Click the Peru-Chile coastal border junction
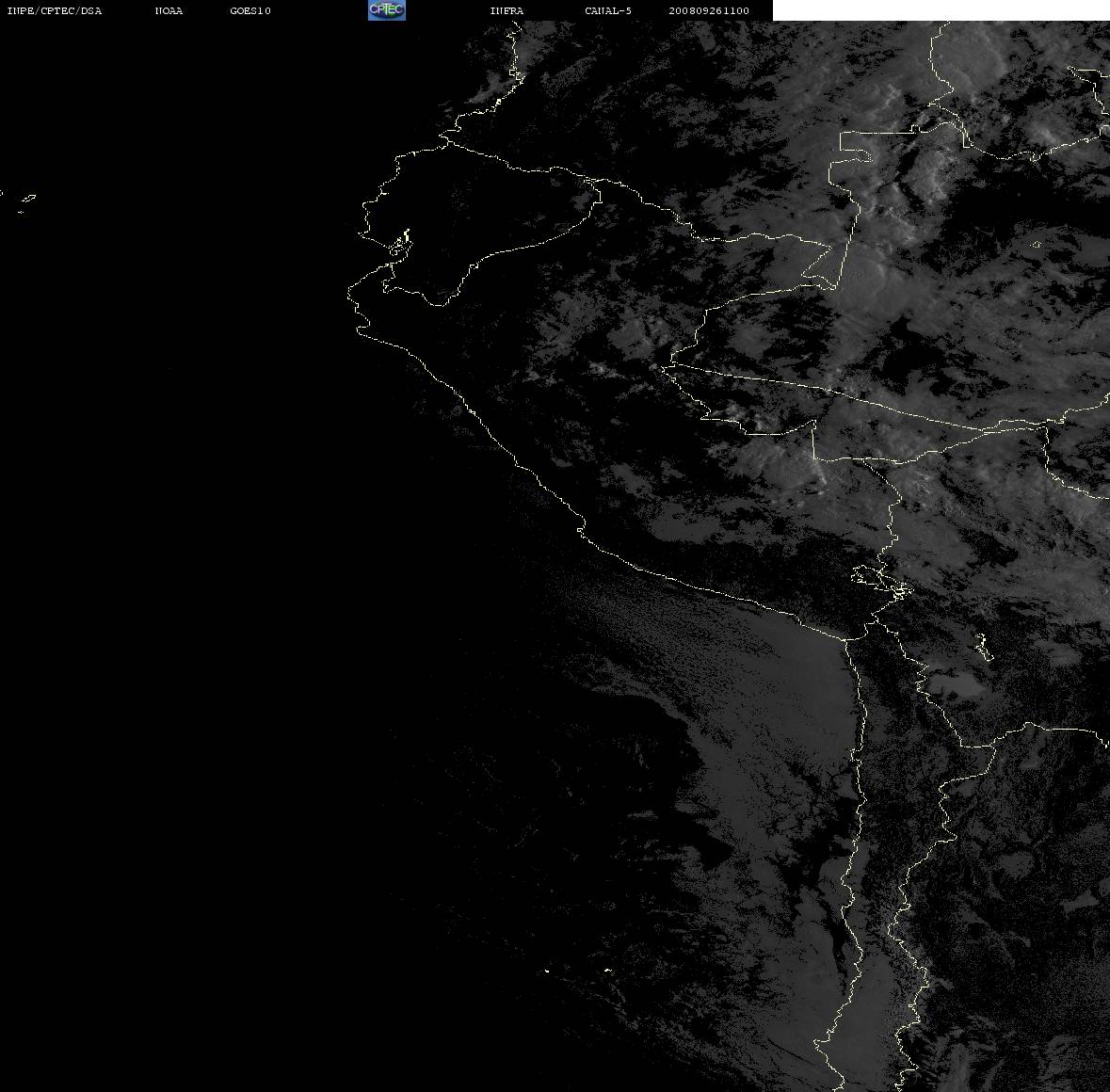The height and width of the screenshot is (1092, 1110). (x=847, y=640)
